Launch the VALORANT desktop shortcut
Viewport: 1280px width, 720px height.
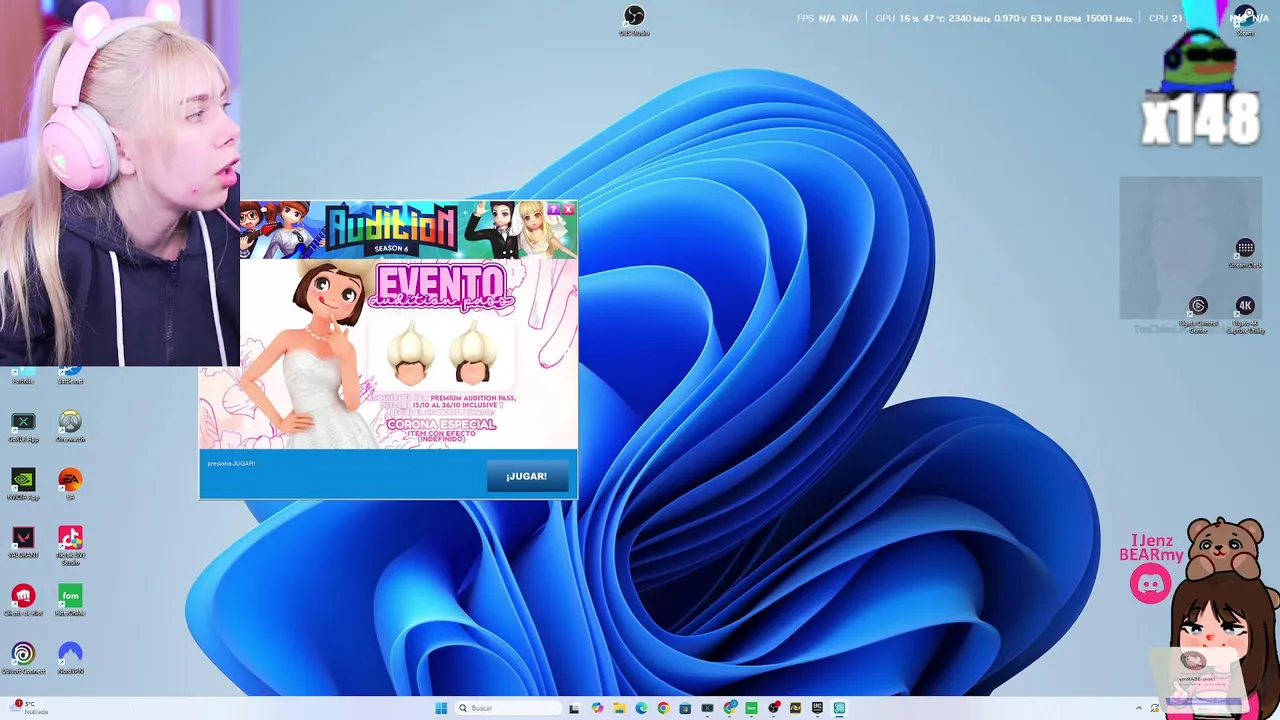pos(23,543)
